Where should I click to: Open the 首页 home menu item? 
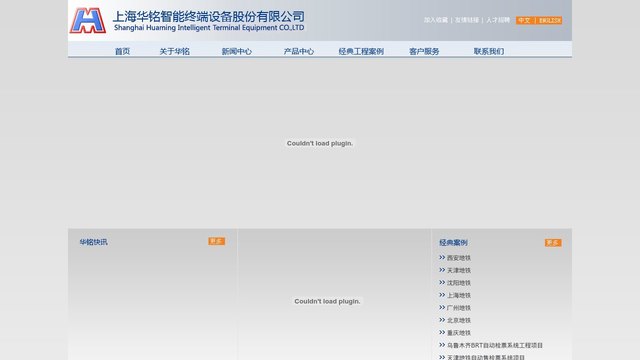click(x=122, y=51)
